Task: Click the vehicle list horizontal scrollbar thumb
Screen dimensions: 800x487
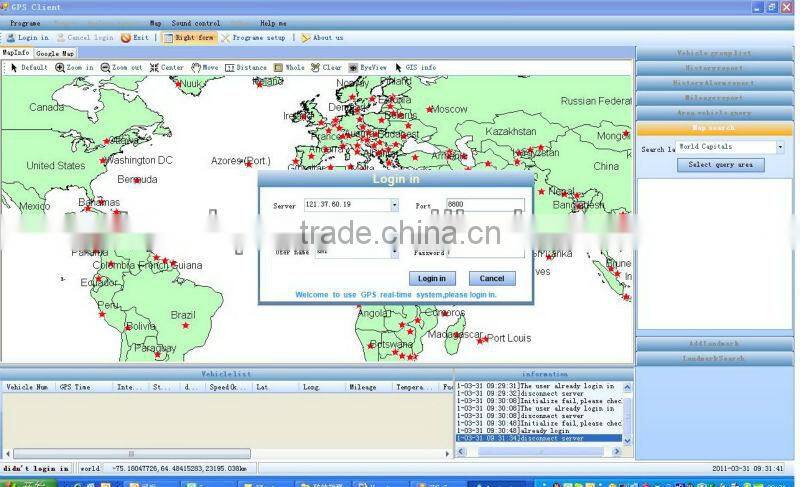Action: pos(132,453)
